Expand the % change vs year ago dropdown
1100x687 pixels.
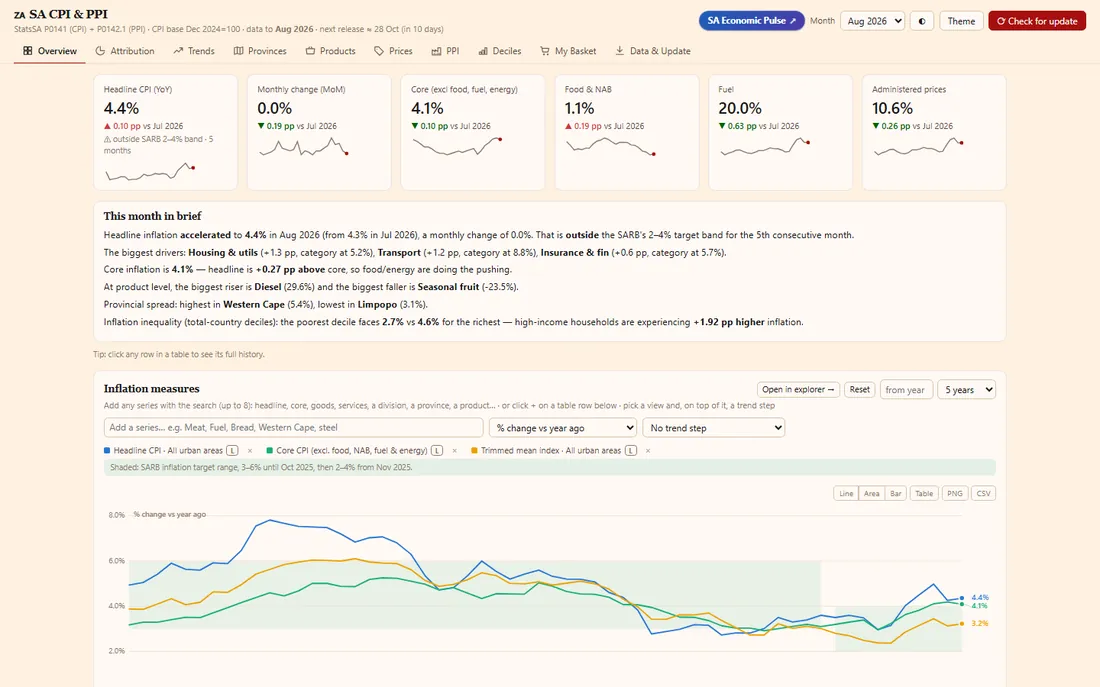[x=563, y=427]
